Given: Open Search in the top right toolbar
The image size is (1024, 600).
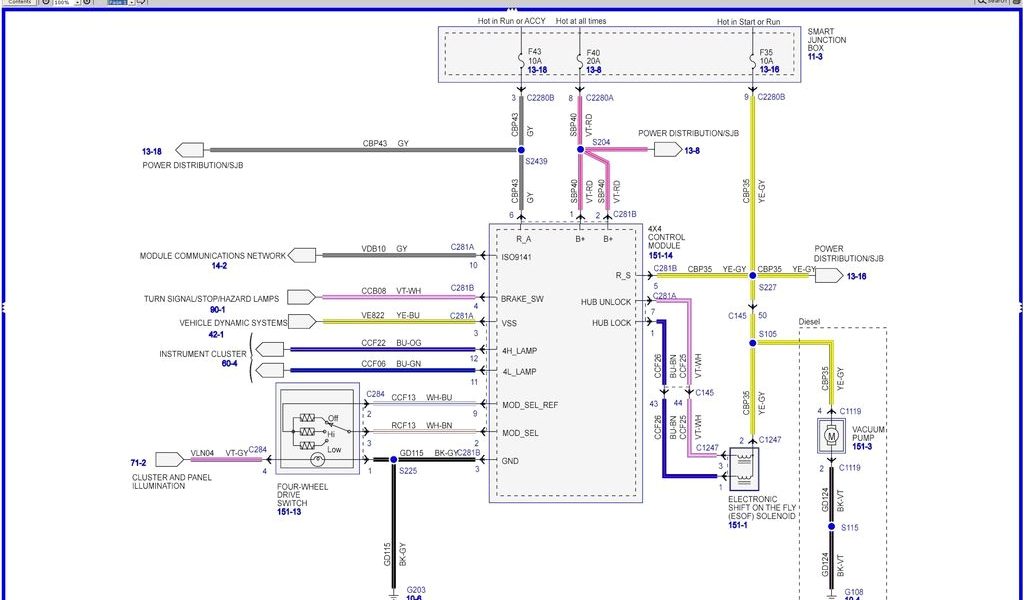Looking at the screenshot, I should click(x=992, y=3).
